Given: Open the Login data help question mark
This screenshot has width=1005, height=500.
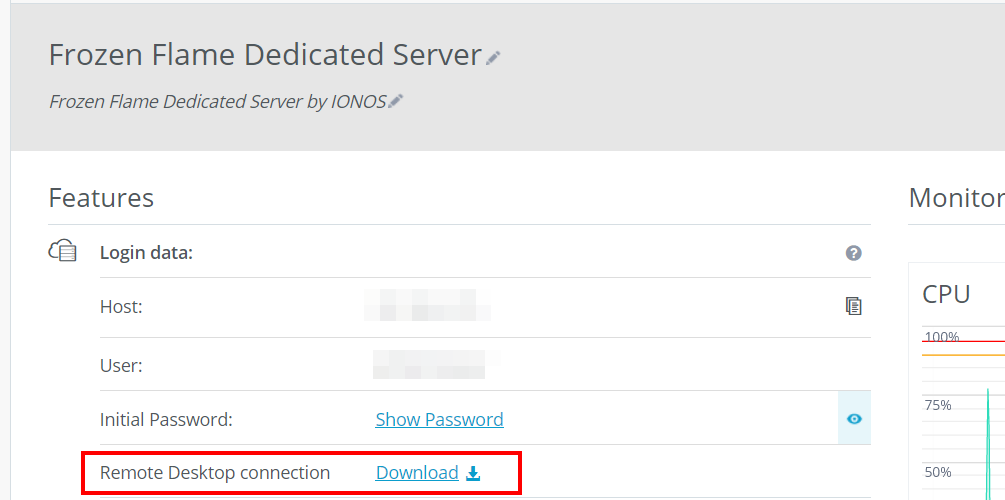Looking at the screenshot, I should 853,253.
